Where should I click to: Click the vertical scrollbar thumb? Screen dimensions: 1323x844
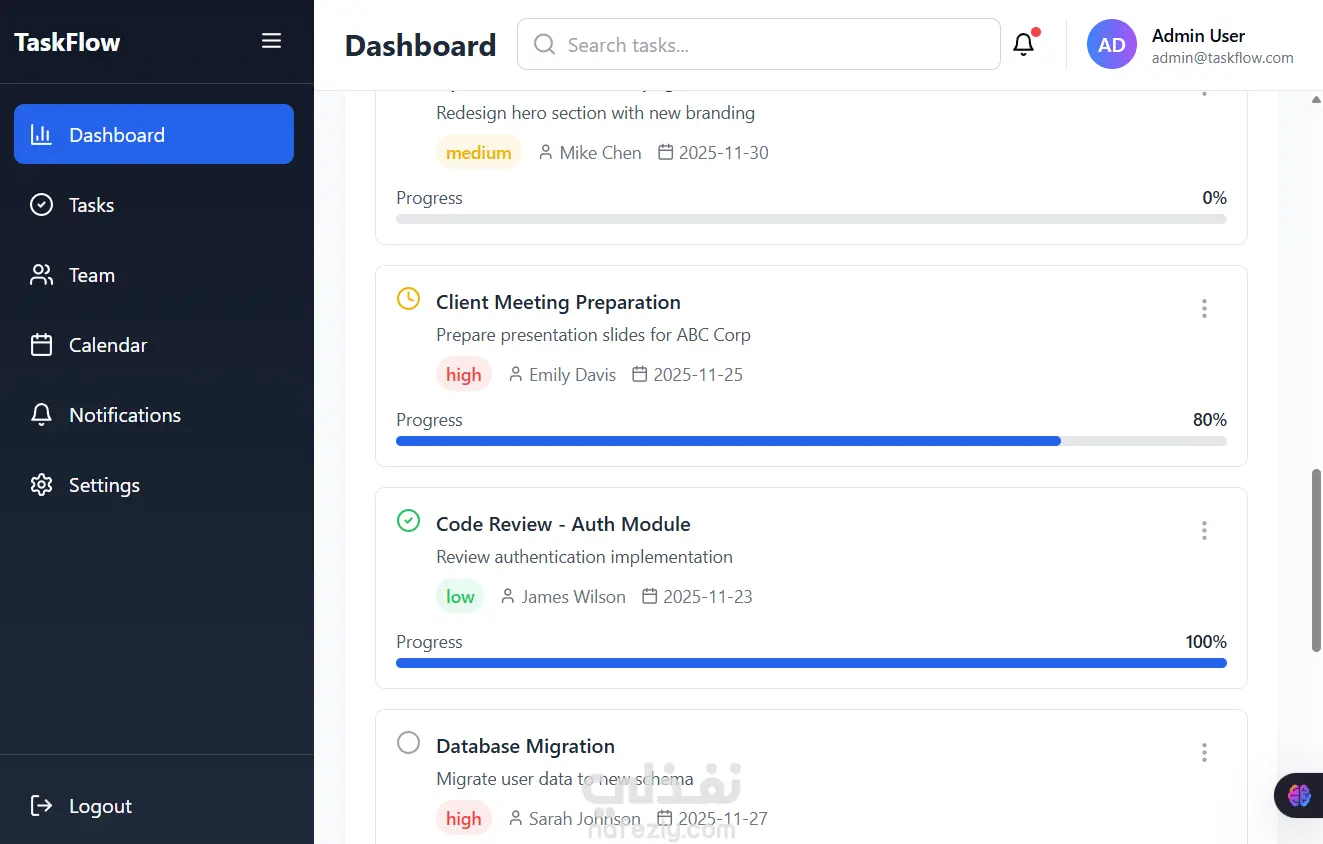point(1316,560)
